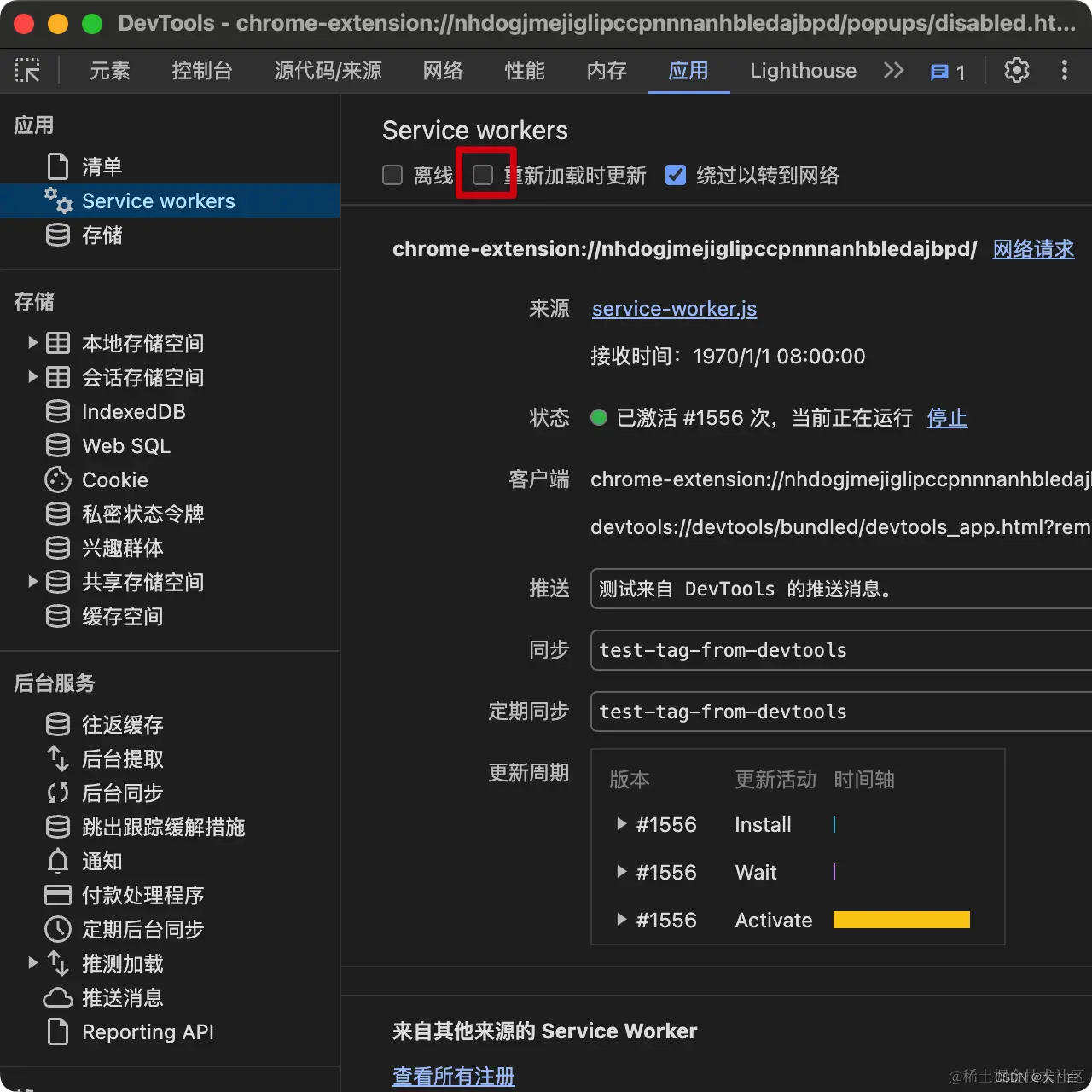Click the 定期后台同步 clock icon
Image resolution: width=1092 pixels, height=1092 pixels.
58,929
